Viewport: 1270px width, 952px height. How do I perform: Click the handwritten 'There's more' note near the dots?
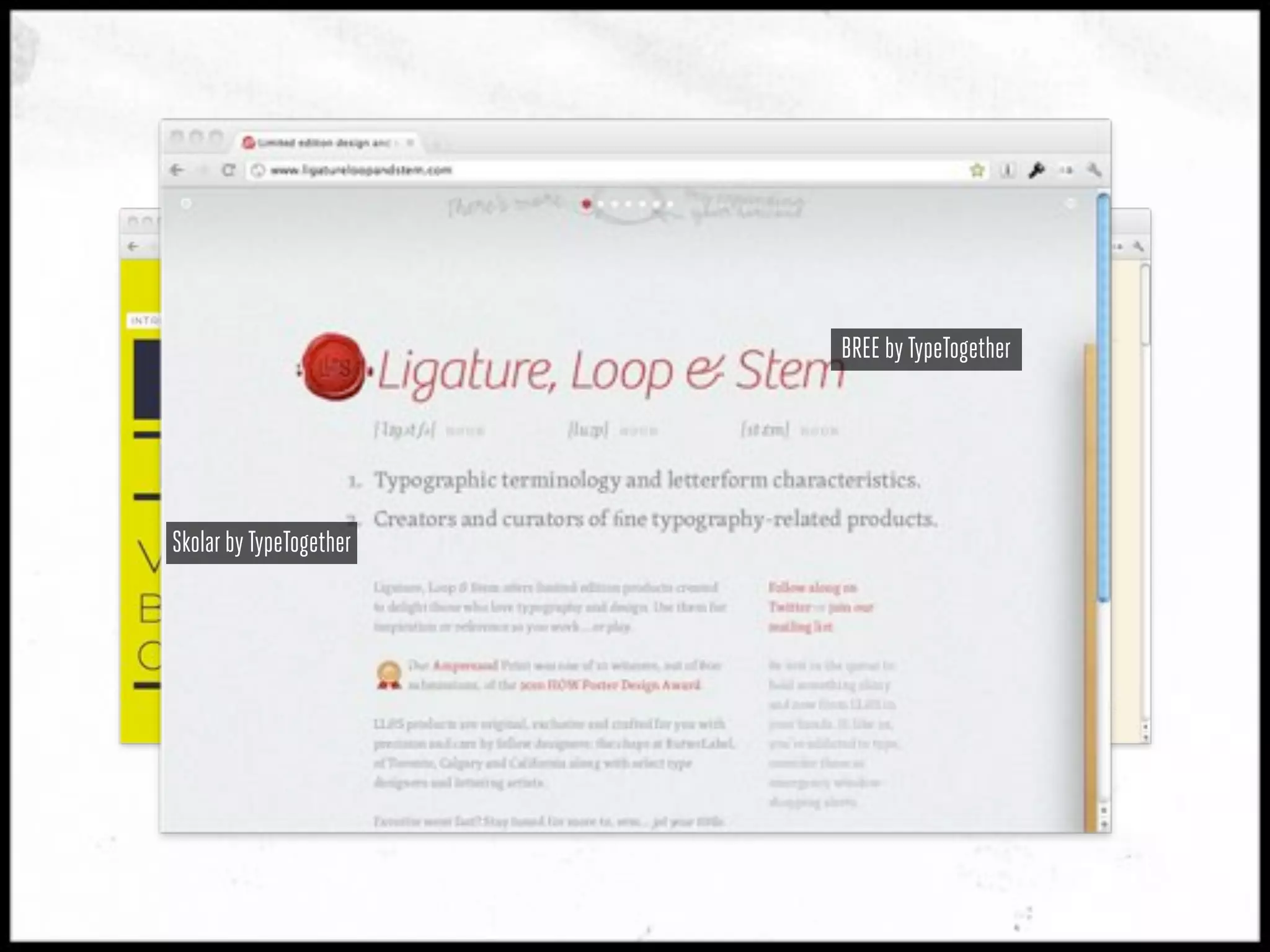pyautogui.click(x=505, y=205)
